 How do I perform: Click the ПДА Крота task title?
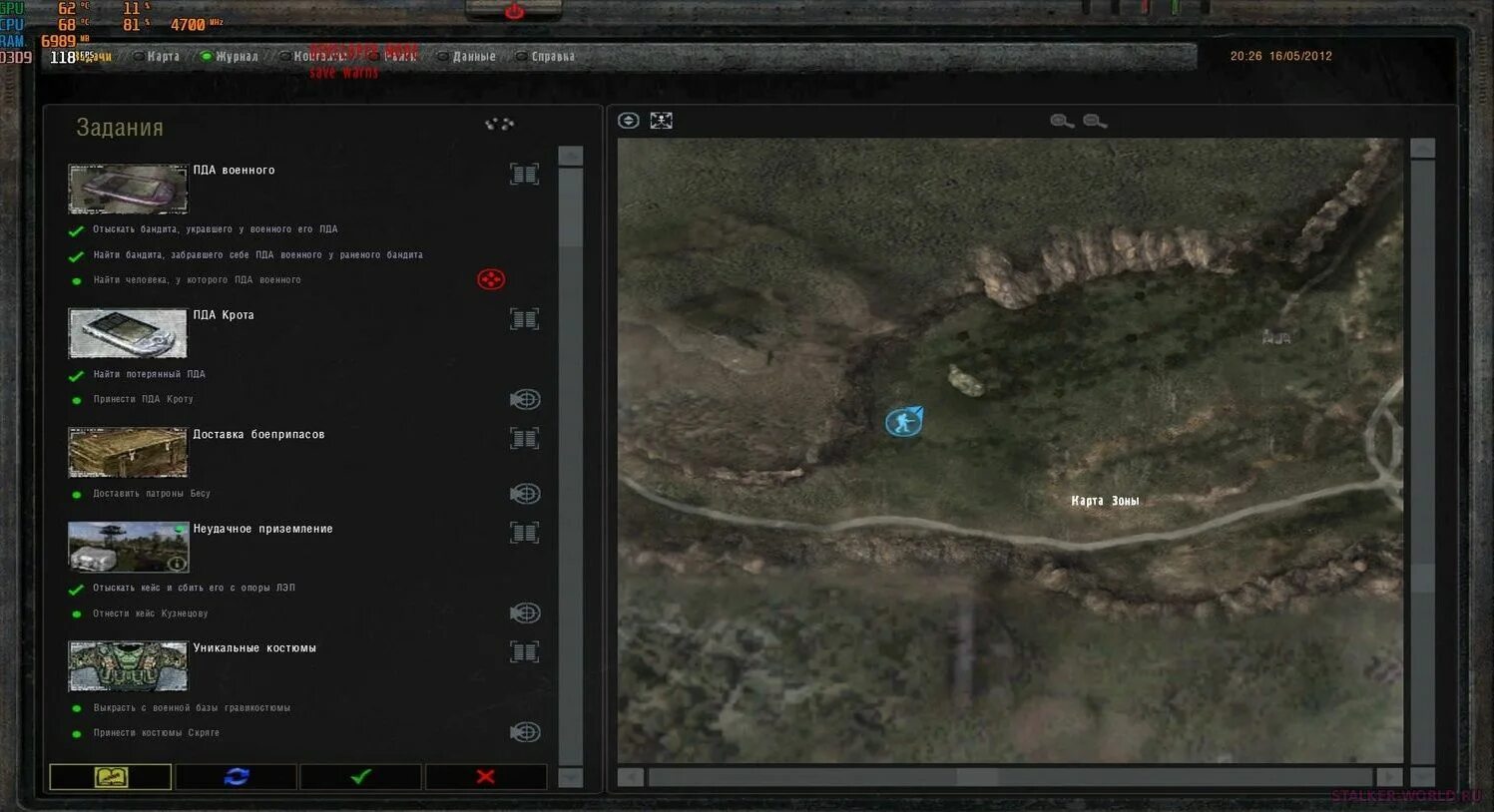224,315
